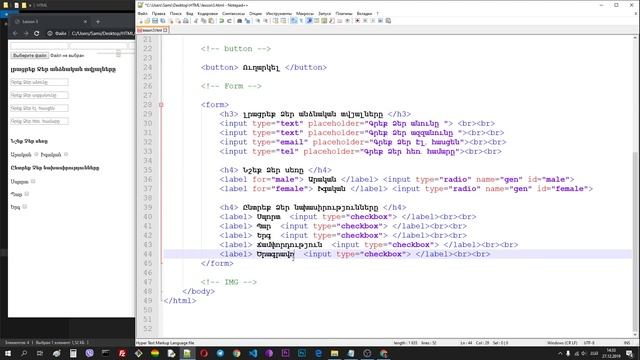This screenshot has height=360, width=640.
Task: Toggle the Show All Characters icon
Action: coord(301,20)
